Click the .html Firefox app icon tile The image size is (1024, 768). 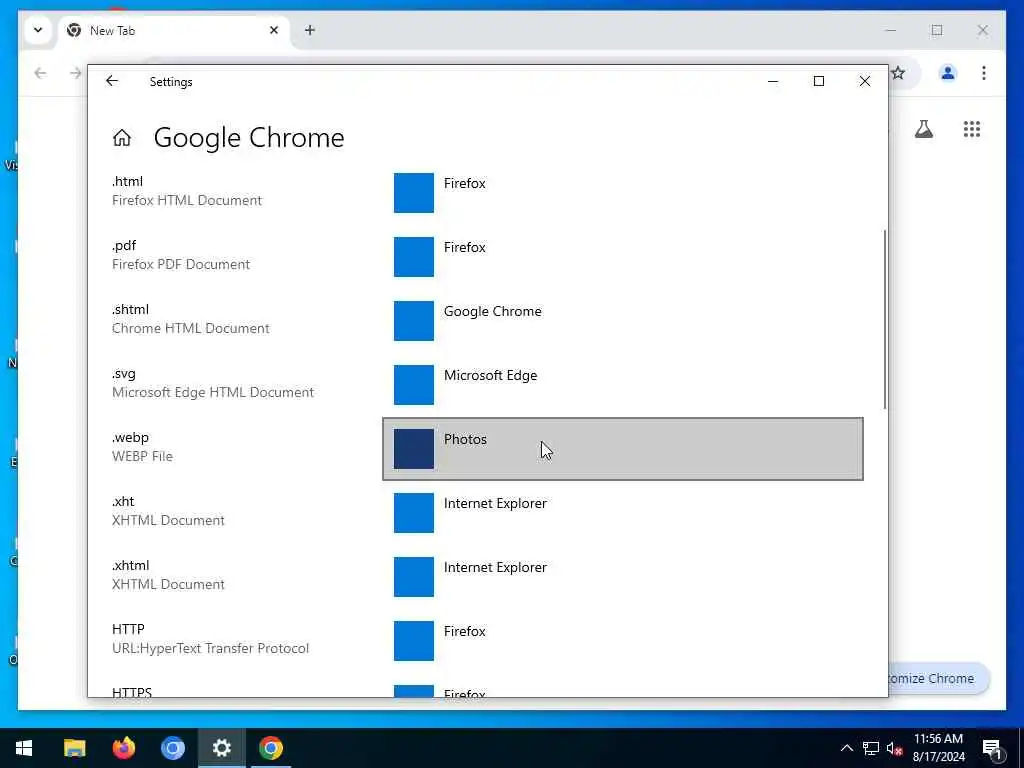click(413, 193)
